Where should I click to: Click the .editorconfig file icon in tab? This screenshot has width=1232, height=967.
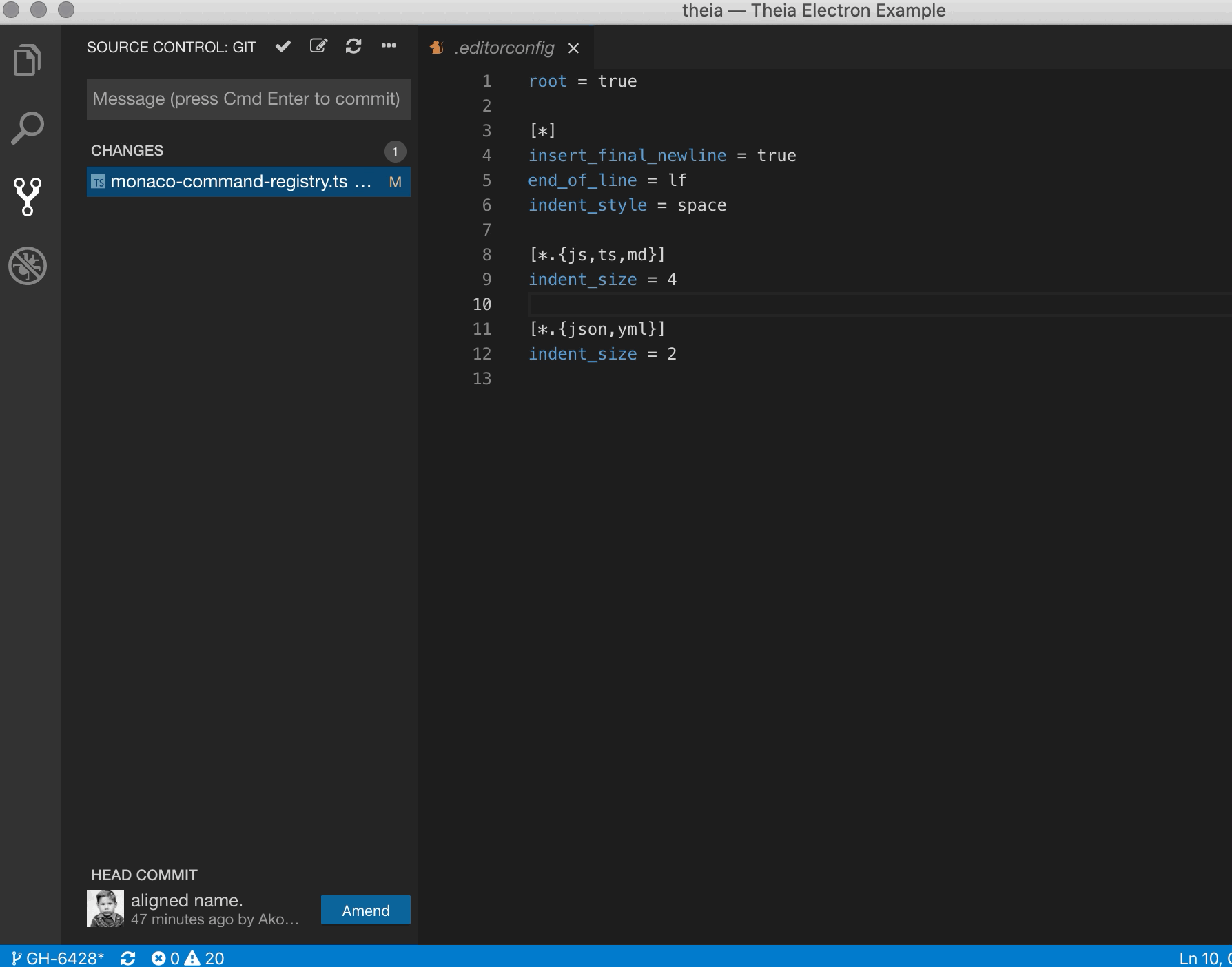coord(436,48)
